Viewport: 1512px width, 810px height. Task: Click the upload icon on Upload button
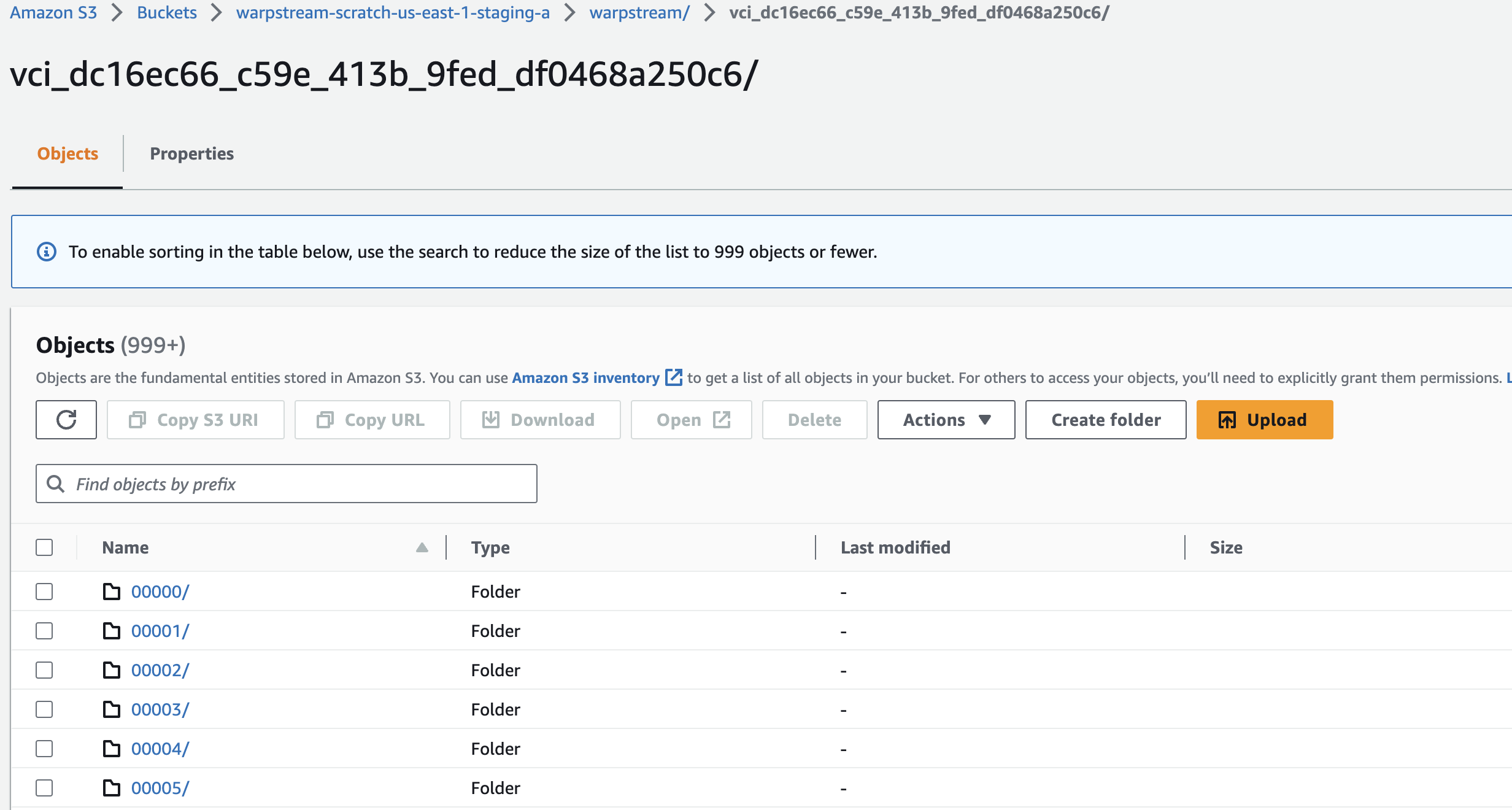[1227, 420]
